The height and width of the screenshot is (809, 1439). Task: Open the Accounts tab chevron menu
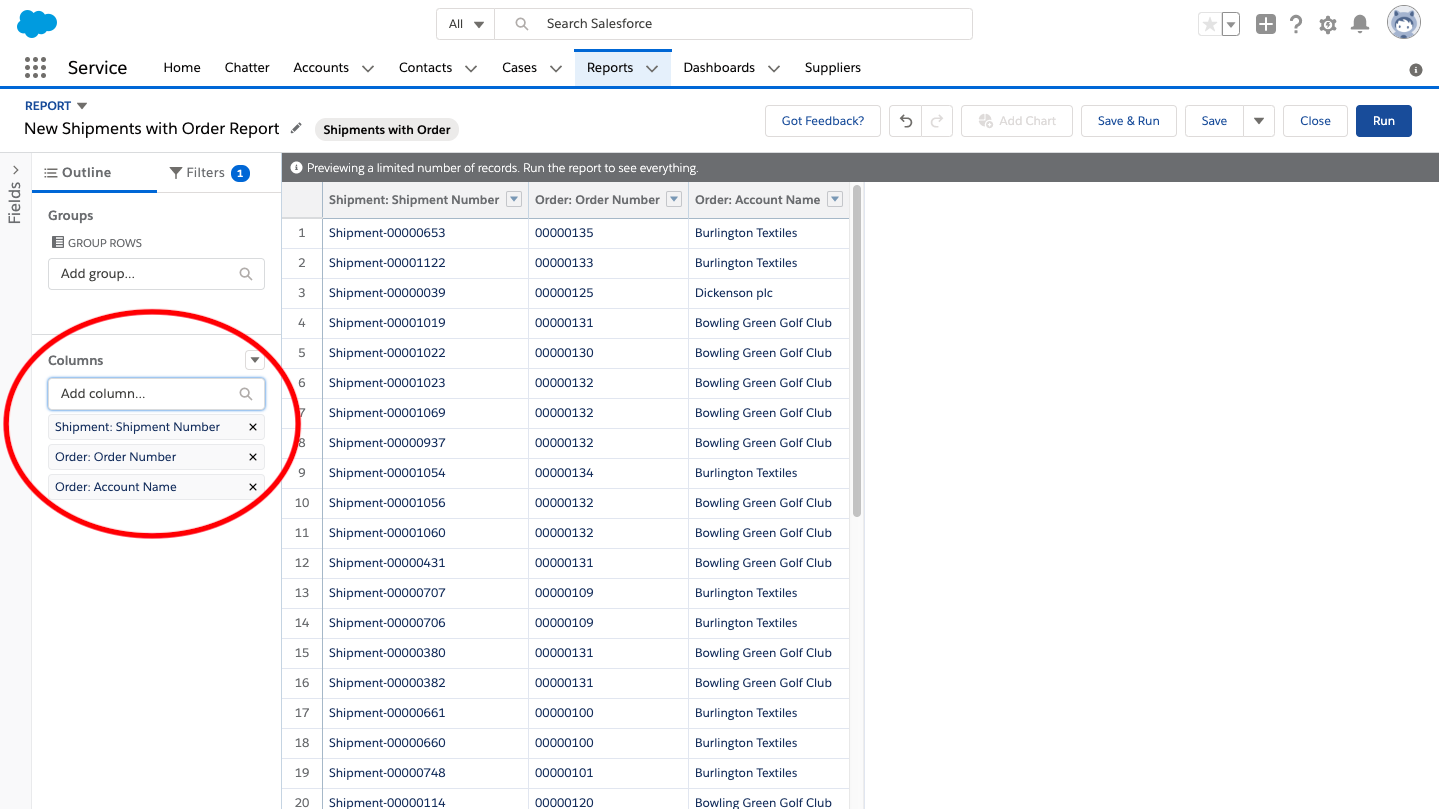pos(368,68)
